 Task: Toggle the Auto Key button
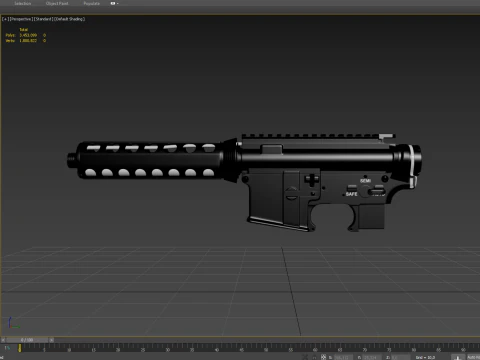tap(473, 357)
